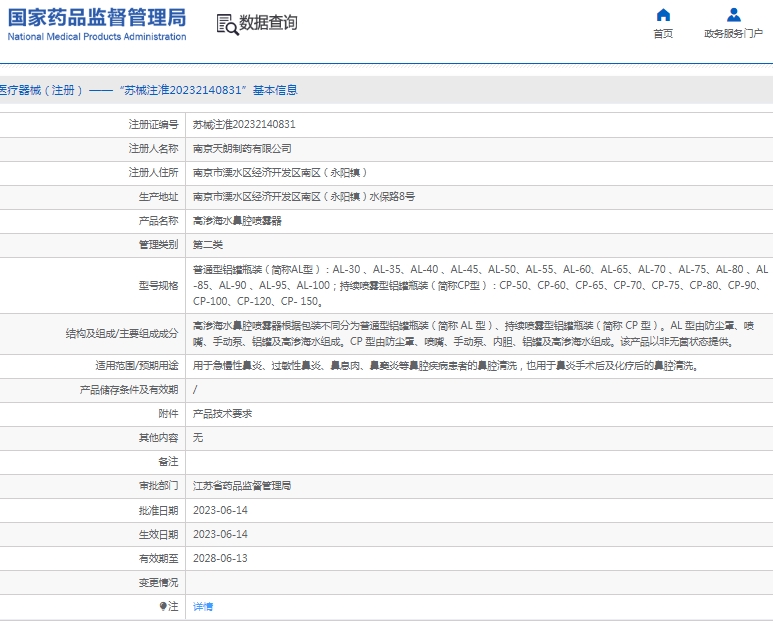Click the 型号规格 row label
This screenshot has height=621, width=773.
pos(158,285)
